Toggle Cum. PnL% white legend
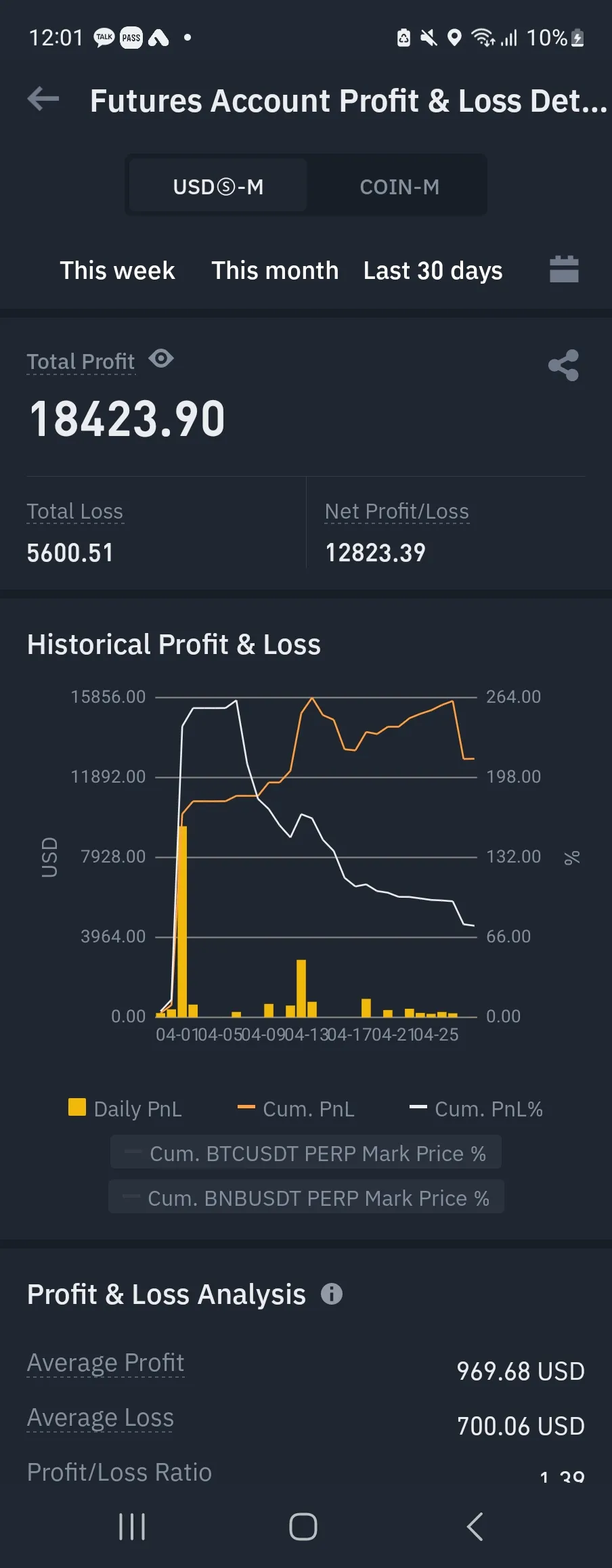The image size is (612, 1568). pyautogui.click(x=476, y=1109)
